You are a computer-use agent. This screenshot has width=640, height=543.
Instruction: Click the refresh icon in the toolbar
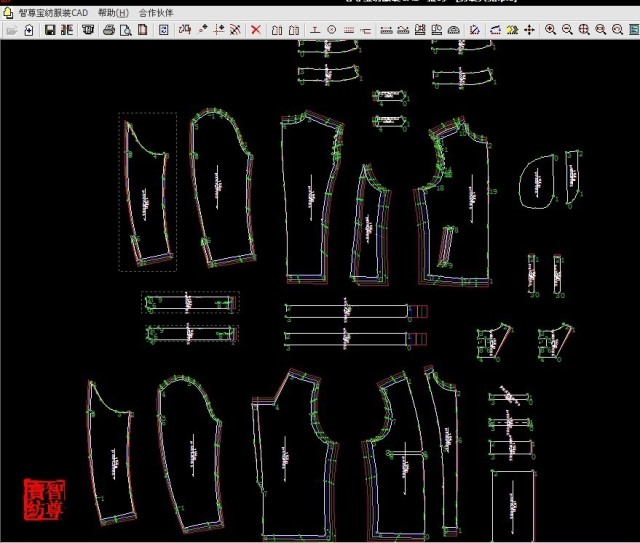click(163, 30)
